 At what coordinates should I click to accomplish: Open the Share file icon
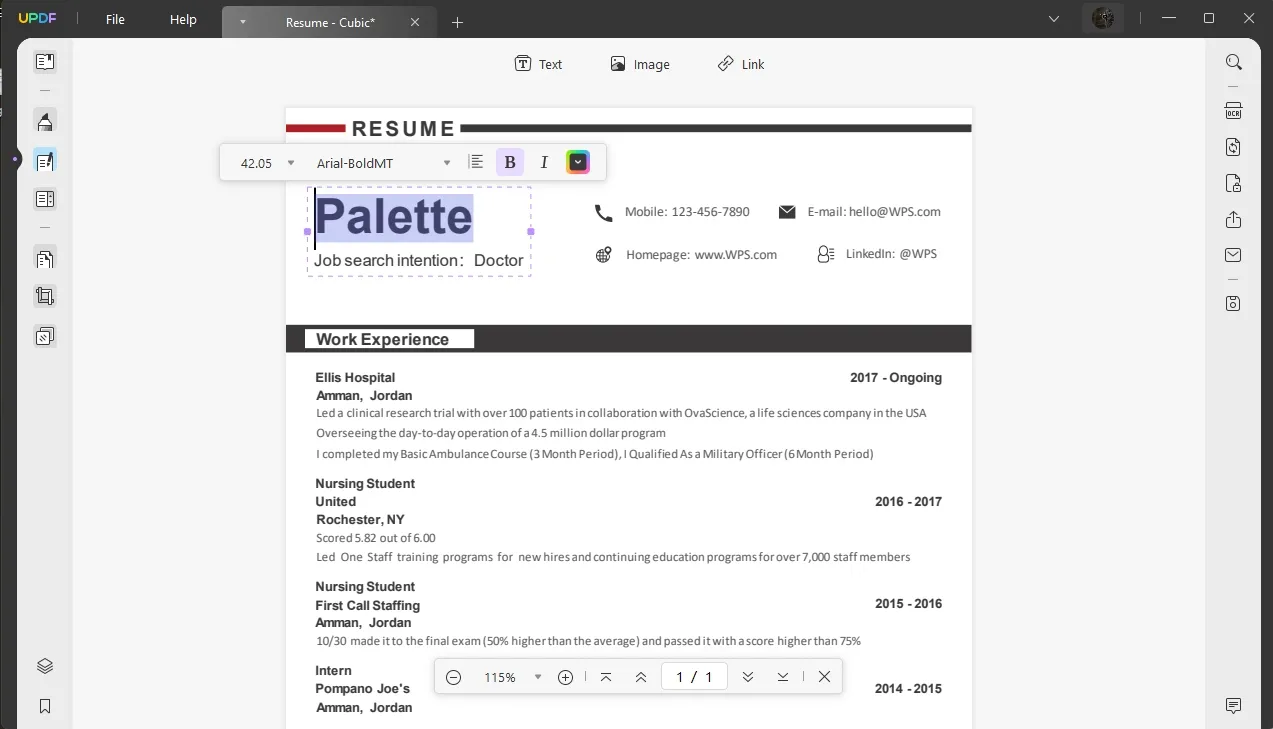pos(1233,220)
